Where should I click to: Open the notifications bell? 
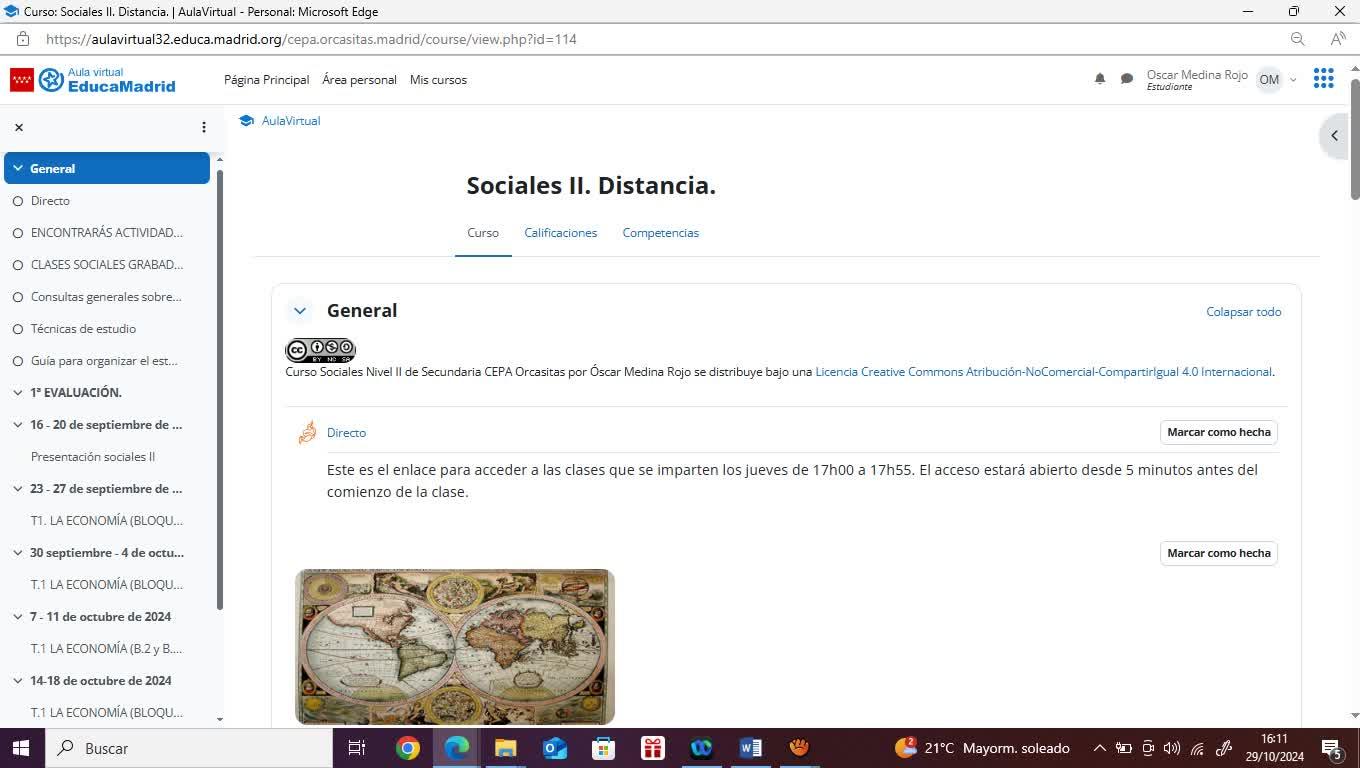(x=1100, y=79)
